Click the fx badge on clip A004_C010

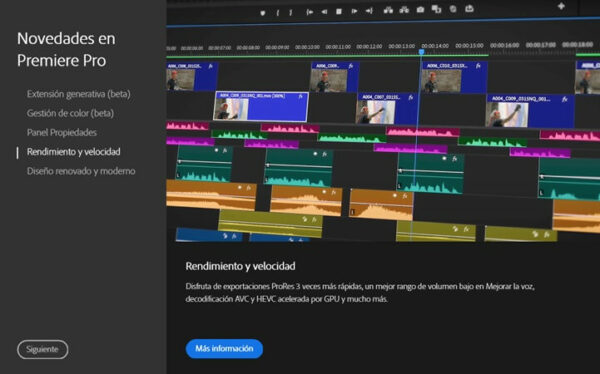coord(478,66)
